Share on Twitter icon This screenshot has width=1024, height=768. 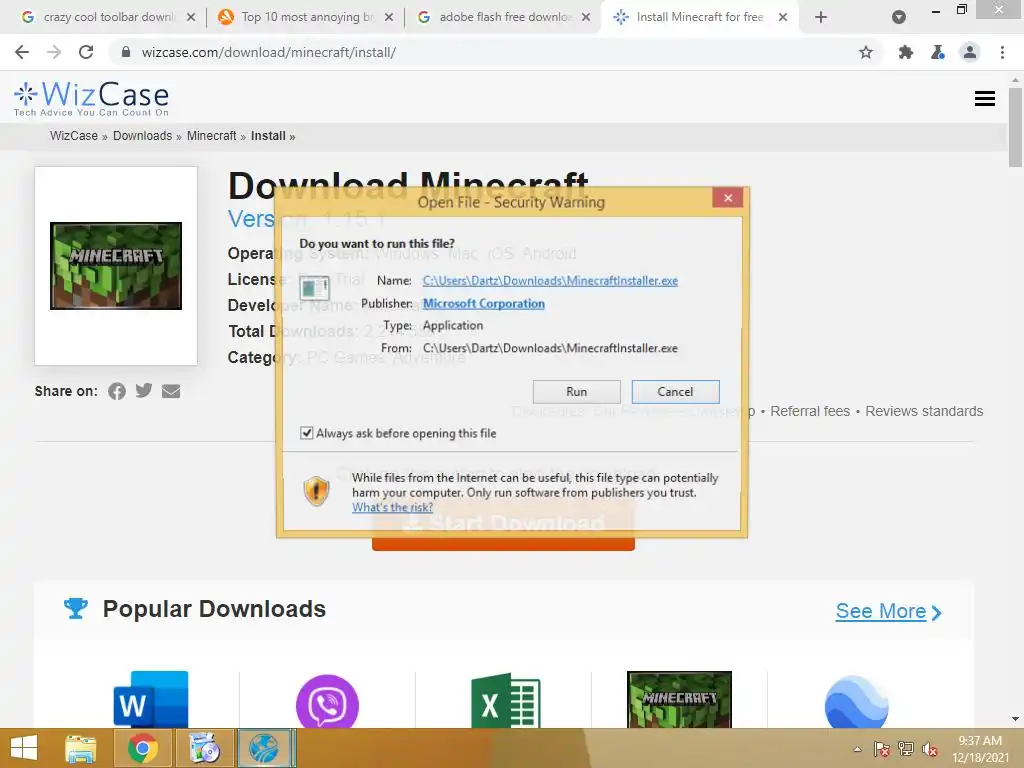[x=144, y=391]
